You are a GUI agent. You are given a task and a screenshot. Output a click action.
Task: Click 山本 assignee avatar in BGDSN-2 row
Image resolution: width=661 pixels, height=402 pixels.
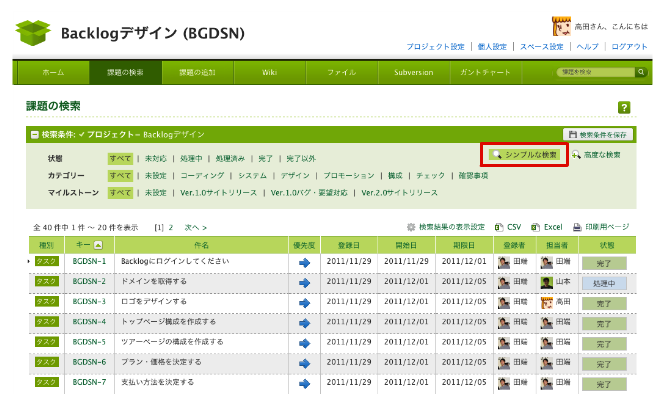click(547, 283)
